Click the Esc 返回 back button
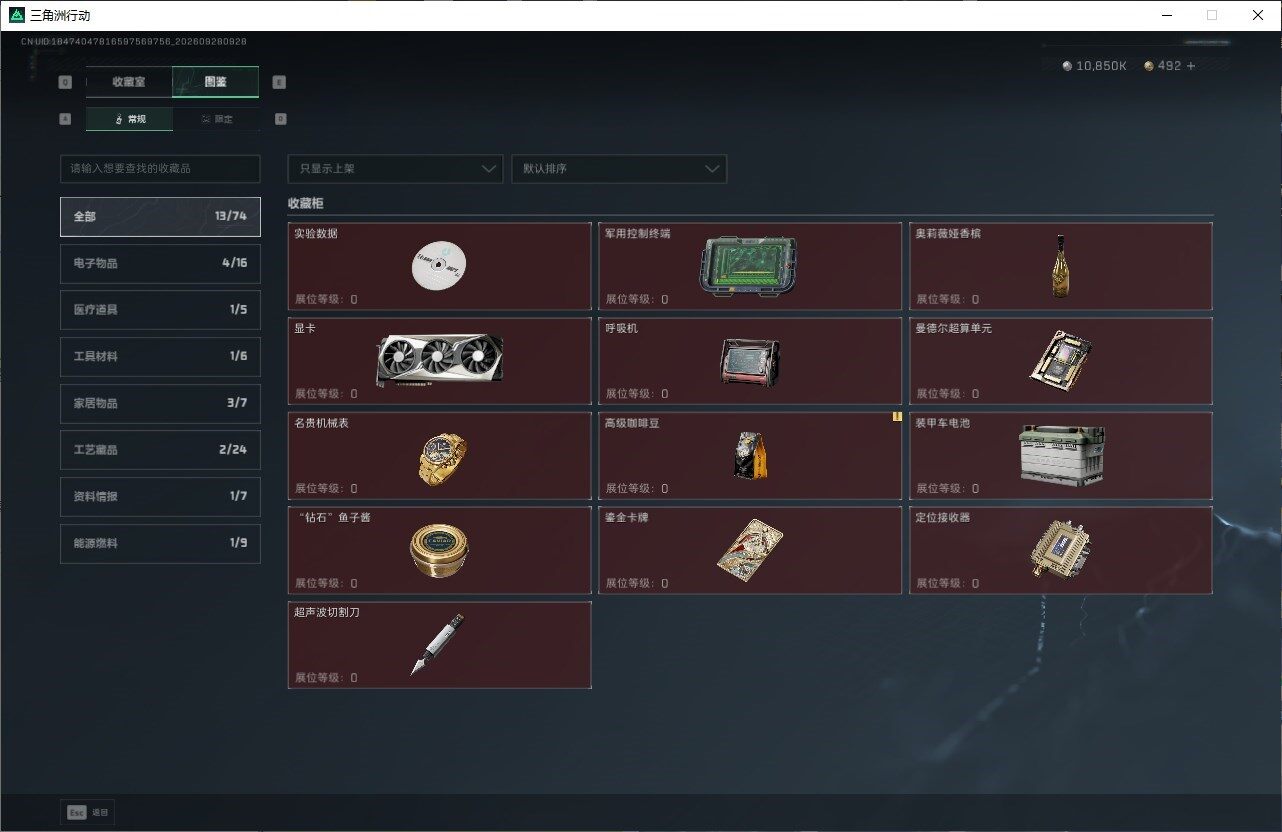This screenshot has width=1282, height=832. click(x=88, y=812)
